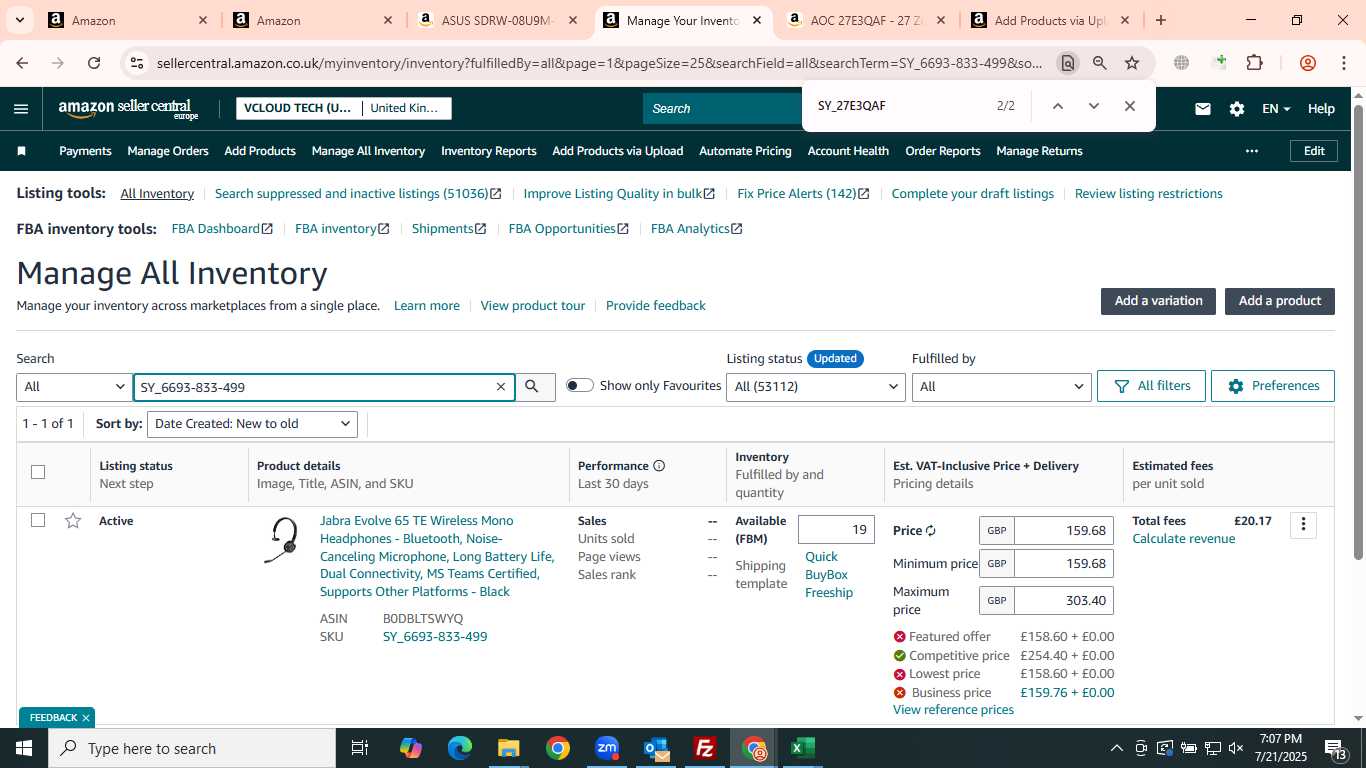The height and width of the screenshot is (768, 1366).
Task: Reload the page with browser refresh button
Action: (94, 63)
